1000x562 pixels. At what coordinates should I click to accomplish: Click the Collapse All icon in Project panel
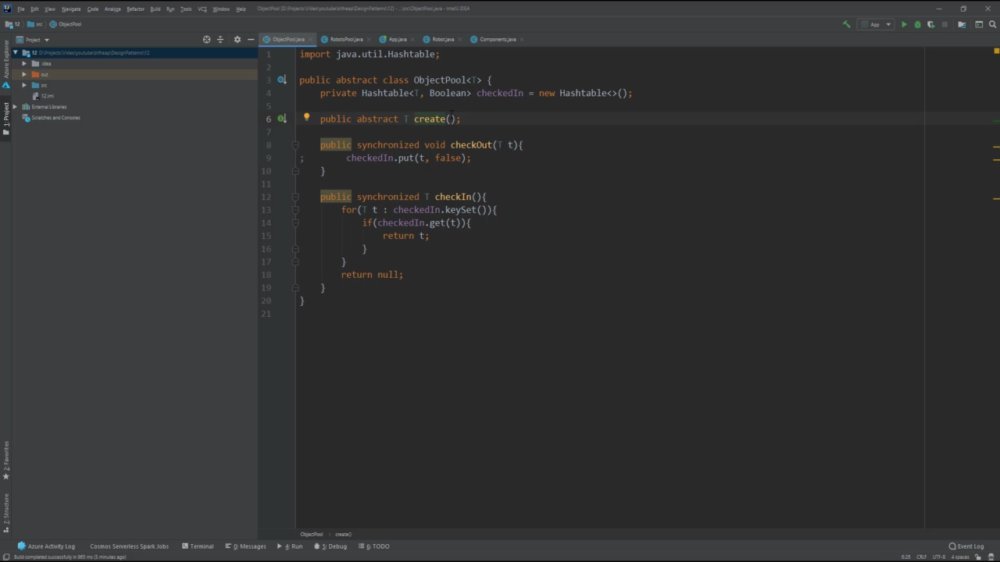(x=221, y=40)
